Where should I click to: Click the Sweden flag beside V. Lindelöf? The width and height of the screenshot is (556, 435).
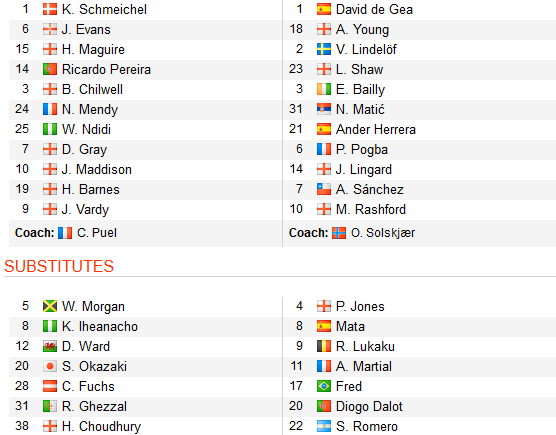pyautogui.click(x=324, y=49)
